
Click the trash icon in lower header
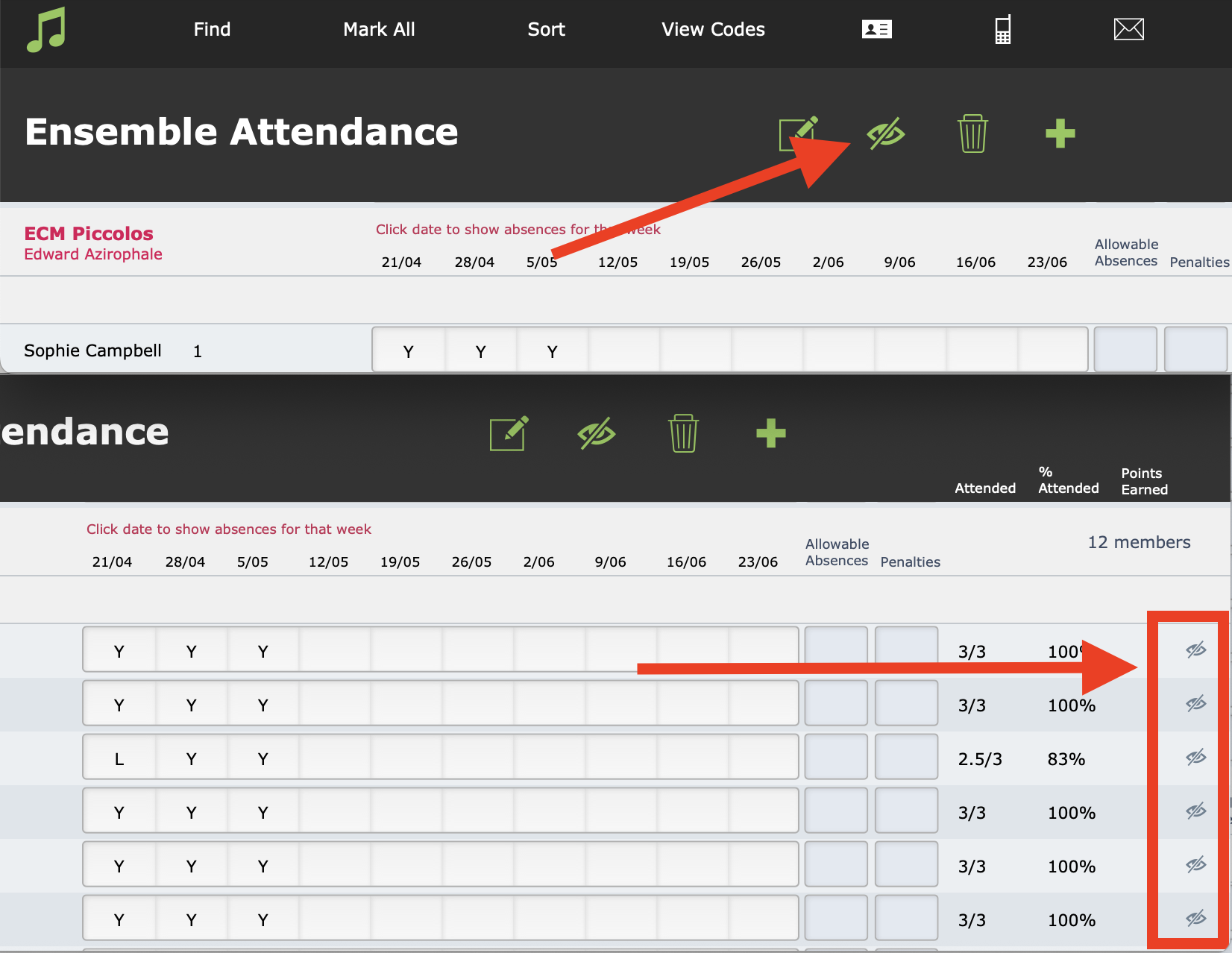coord(683,433)
